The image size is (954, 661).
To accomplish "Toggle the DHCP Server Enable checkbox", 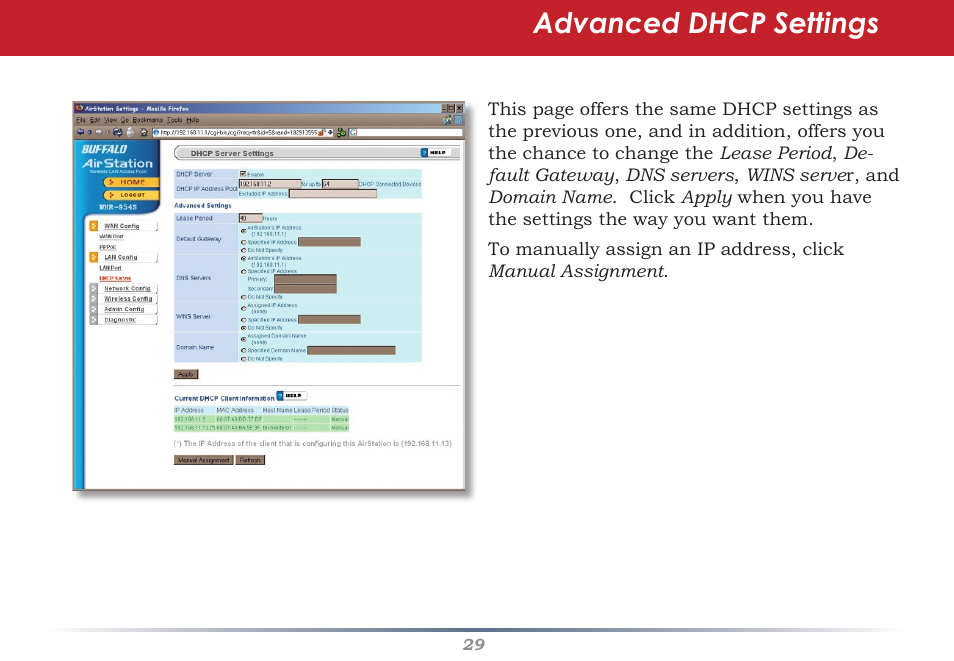I will tap(243, 174).
